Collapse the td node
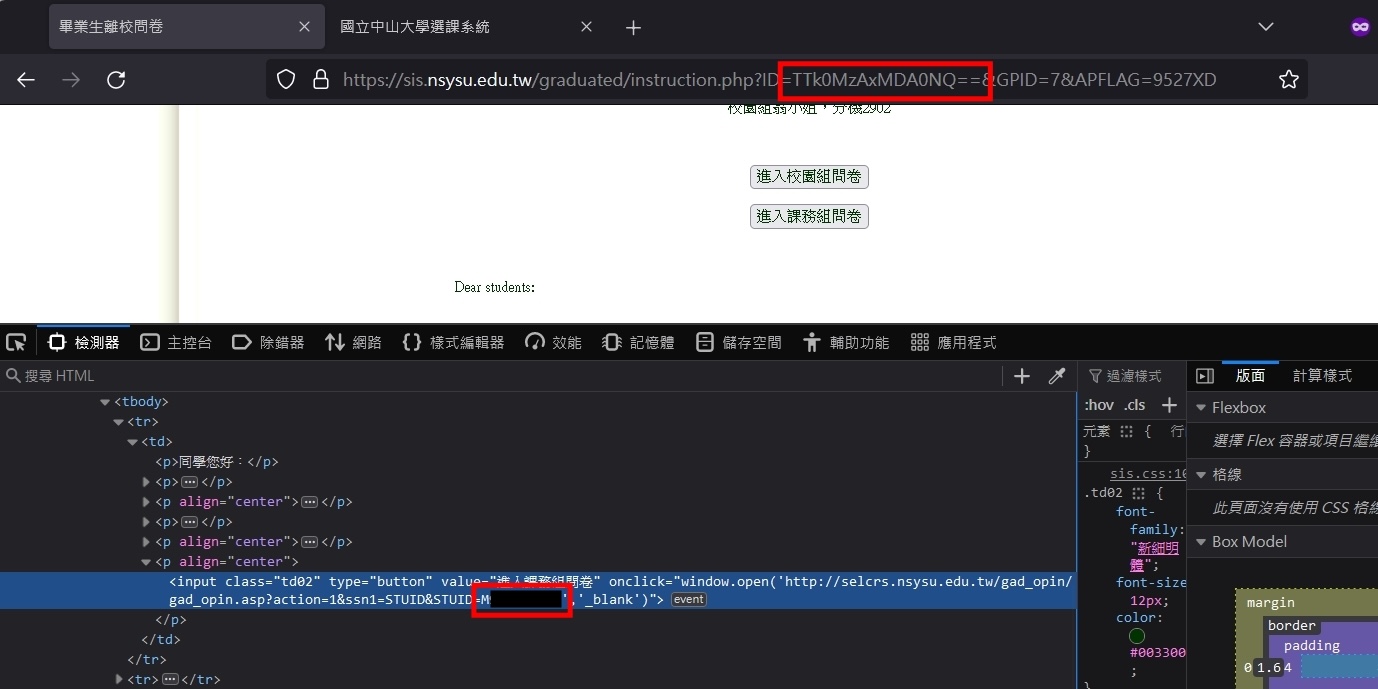The image size is (1378, 689). pyautogui.click(x=132, y=442)
